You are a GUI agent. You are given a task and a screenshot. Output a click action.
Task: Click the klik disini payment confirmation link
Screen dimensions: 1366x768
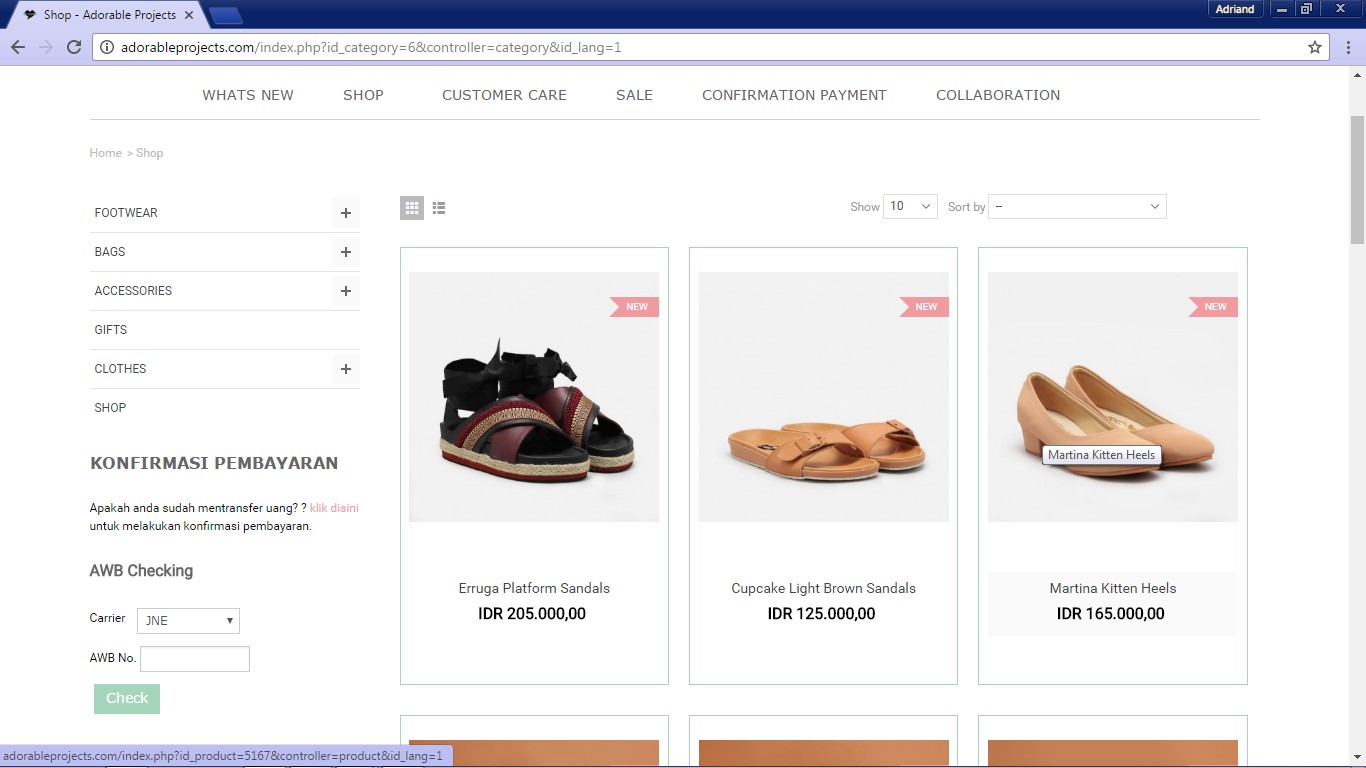[x=334, y=507]
